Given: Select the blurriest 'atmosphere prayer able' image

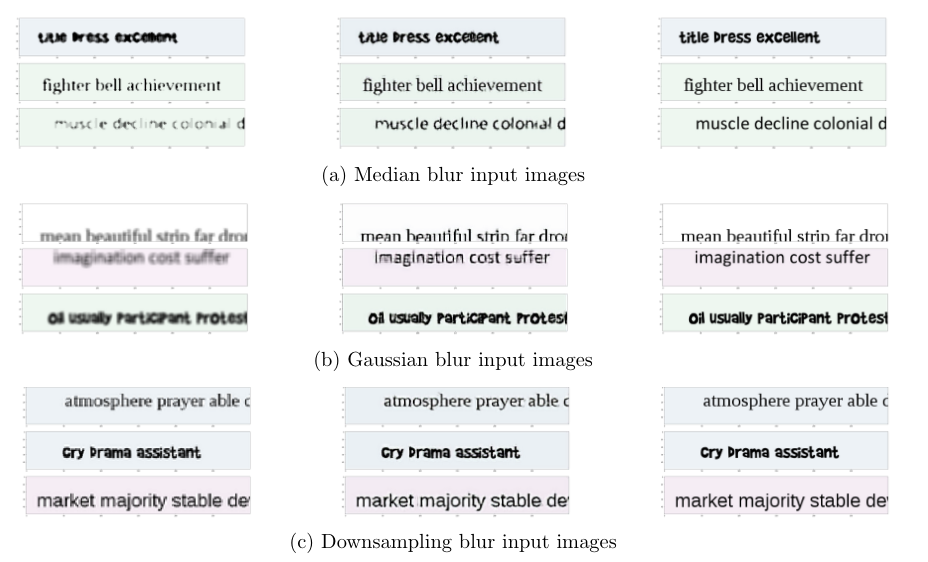Looking at the screenshot, I should click(x=138, y=406).
